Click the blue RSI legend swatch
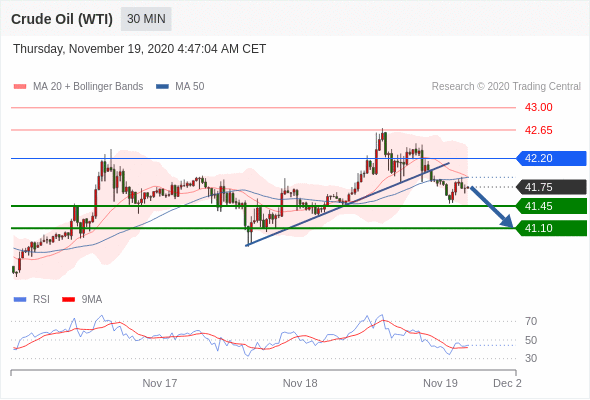This screenshot has width=590, height=400. (x=20, y=300)
